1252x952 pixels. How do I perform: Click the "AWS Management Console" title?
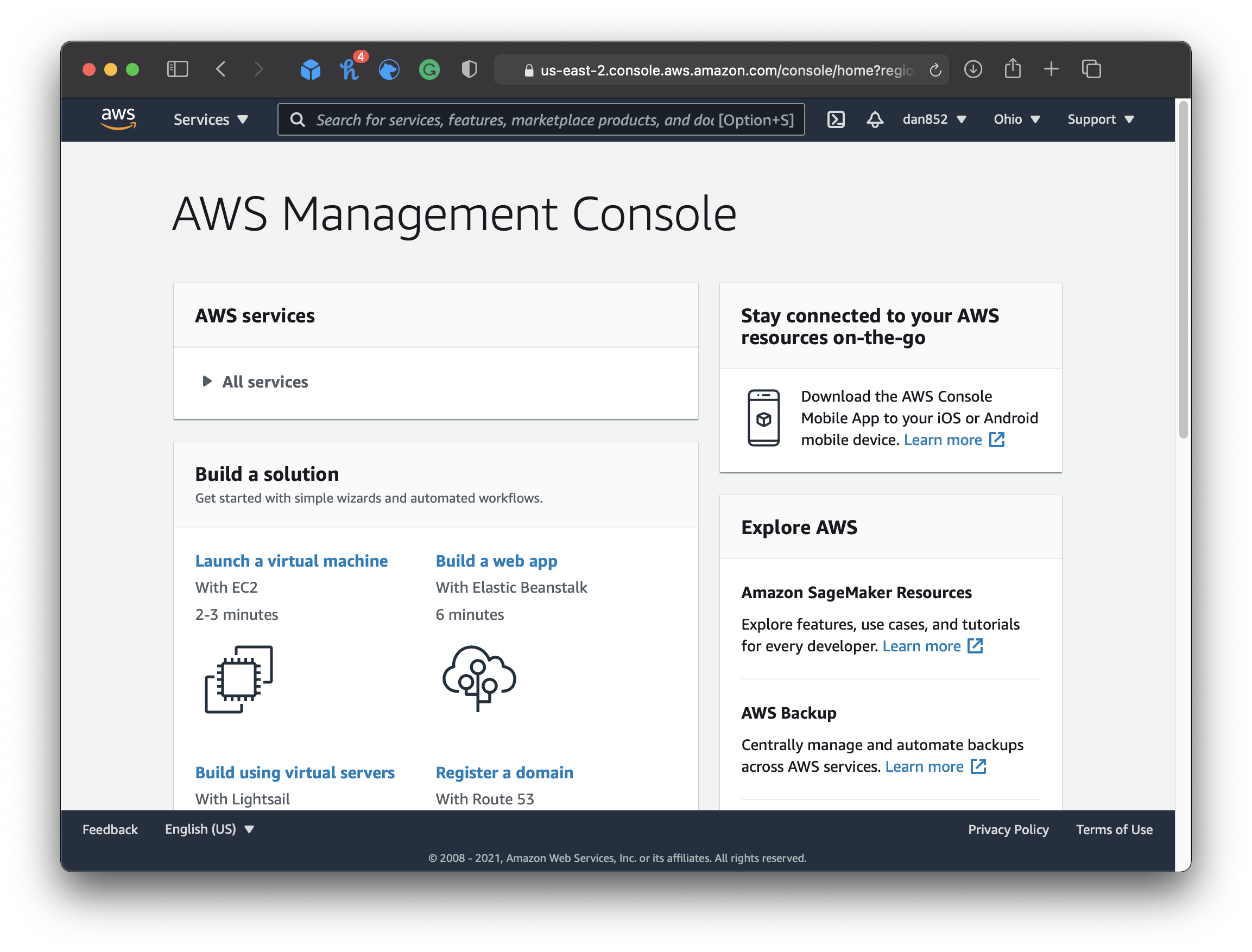coord(454,215)
